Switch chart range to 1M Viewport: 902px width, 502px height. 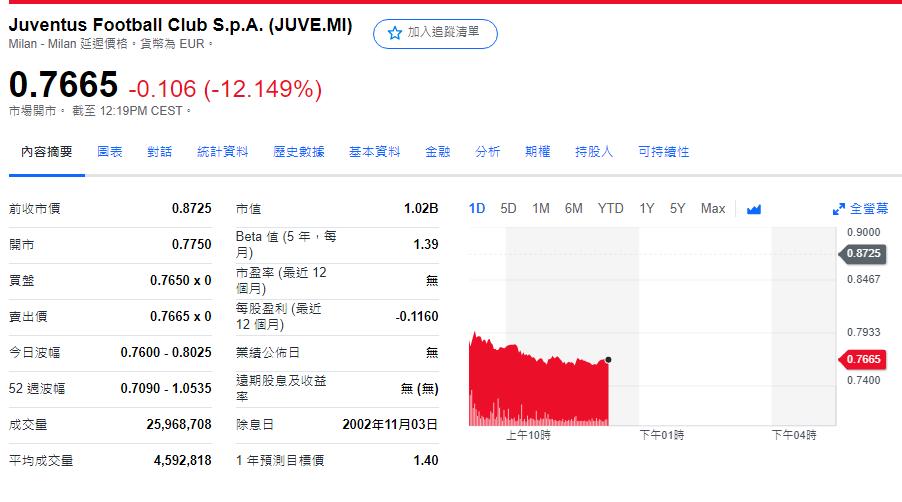(541, 208)
